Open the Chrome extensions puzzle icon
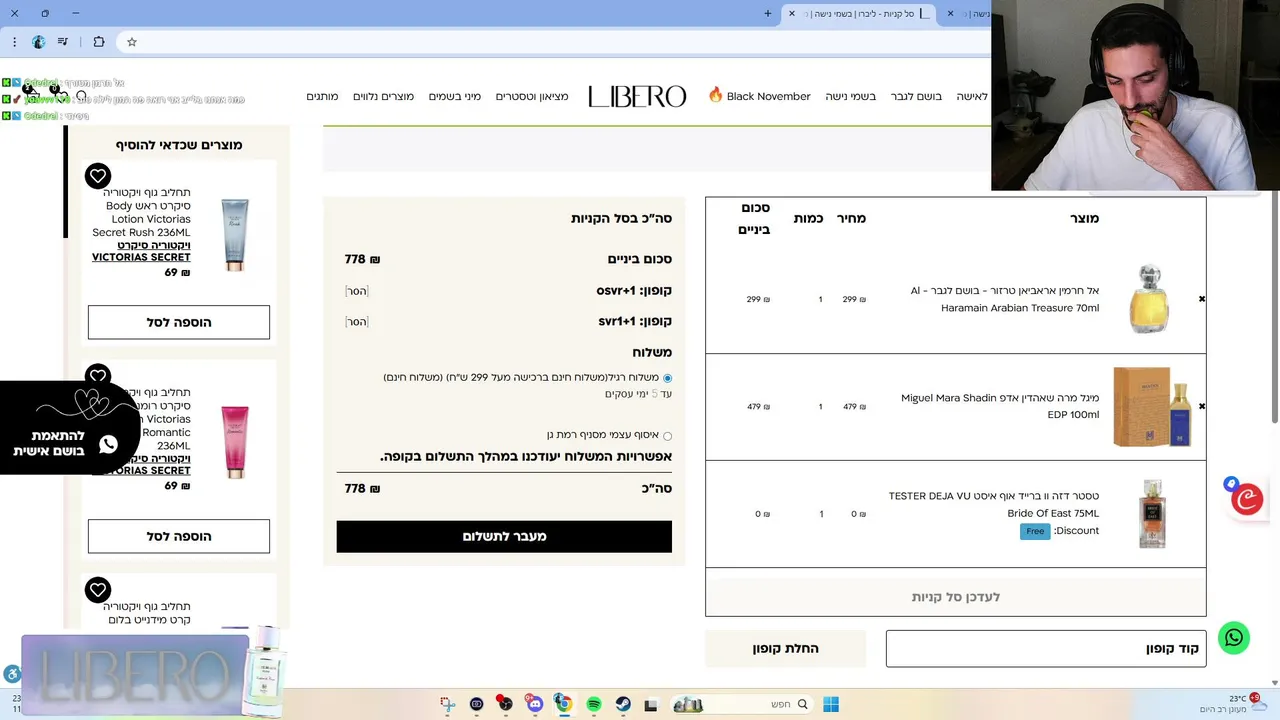Viewport: 1280px width, 720px height. [98, 42]
